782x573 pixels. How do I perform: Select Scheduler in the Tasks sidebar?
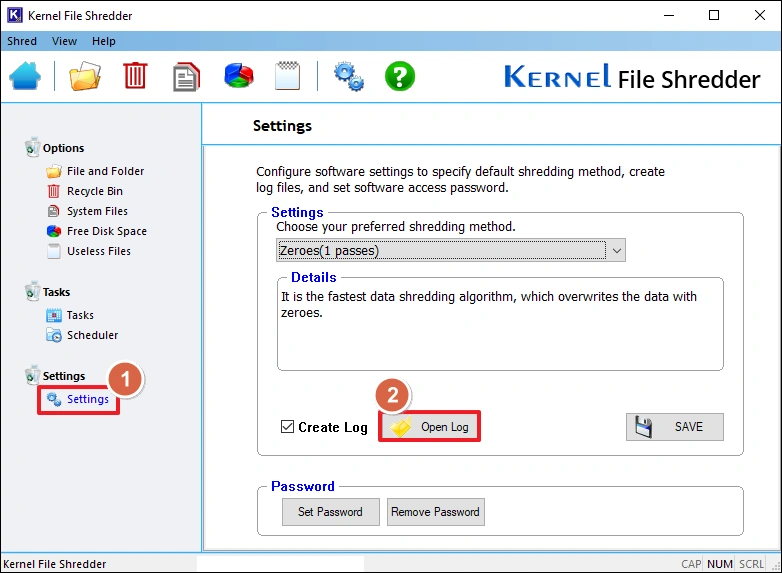[x=92, y=335]
